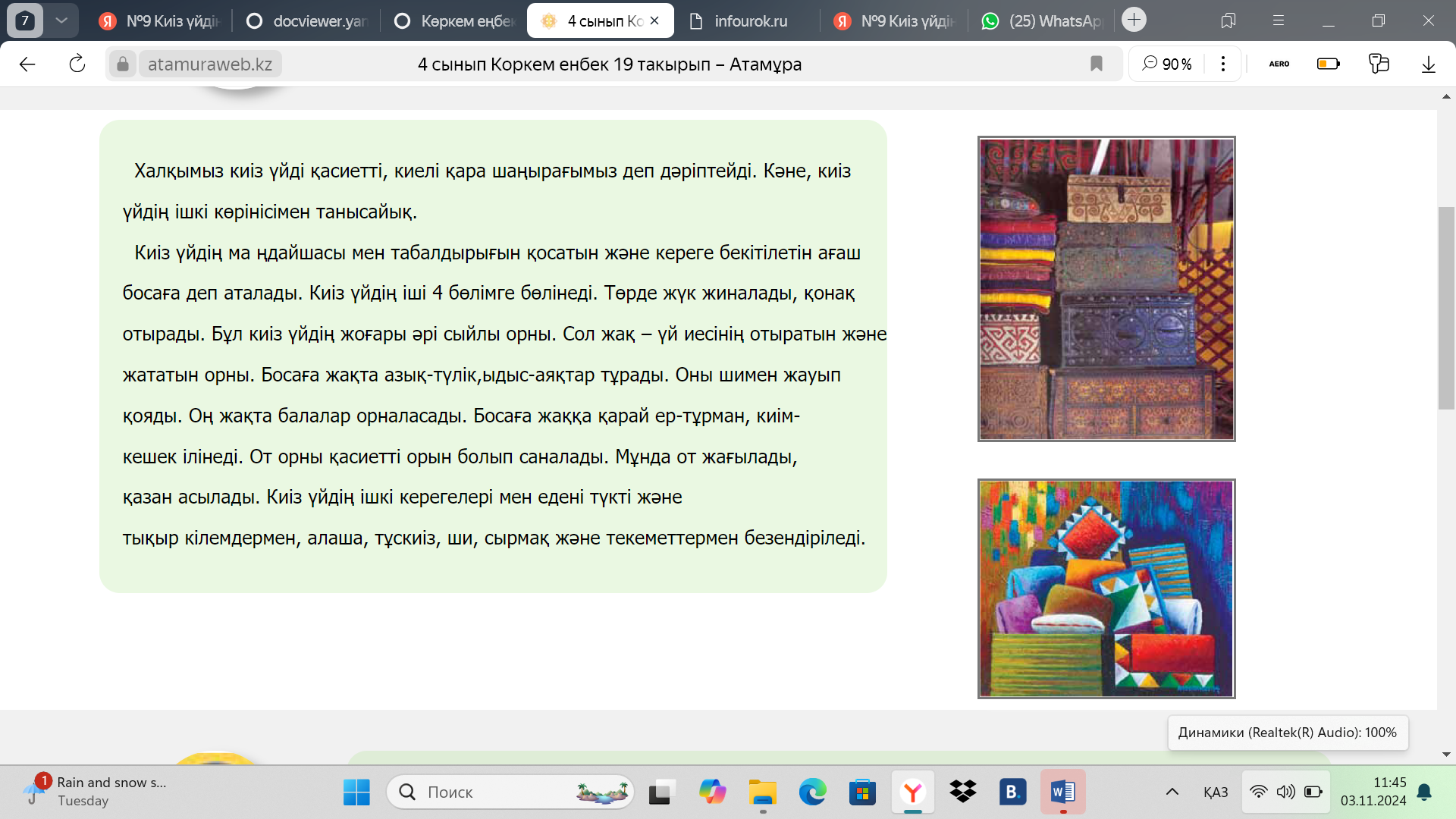Viewport: 1456px width, 819px height.
Task: Show hidden system tray icons chevron
Action: point(1172,792)
